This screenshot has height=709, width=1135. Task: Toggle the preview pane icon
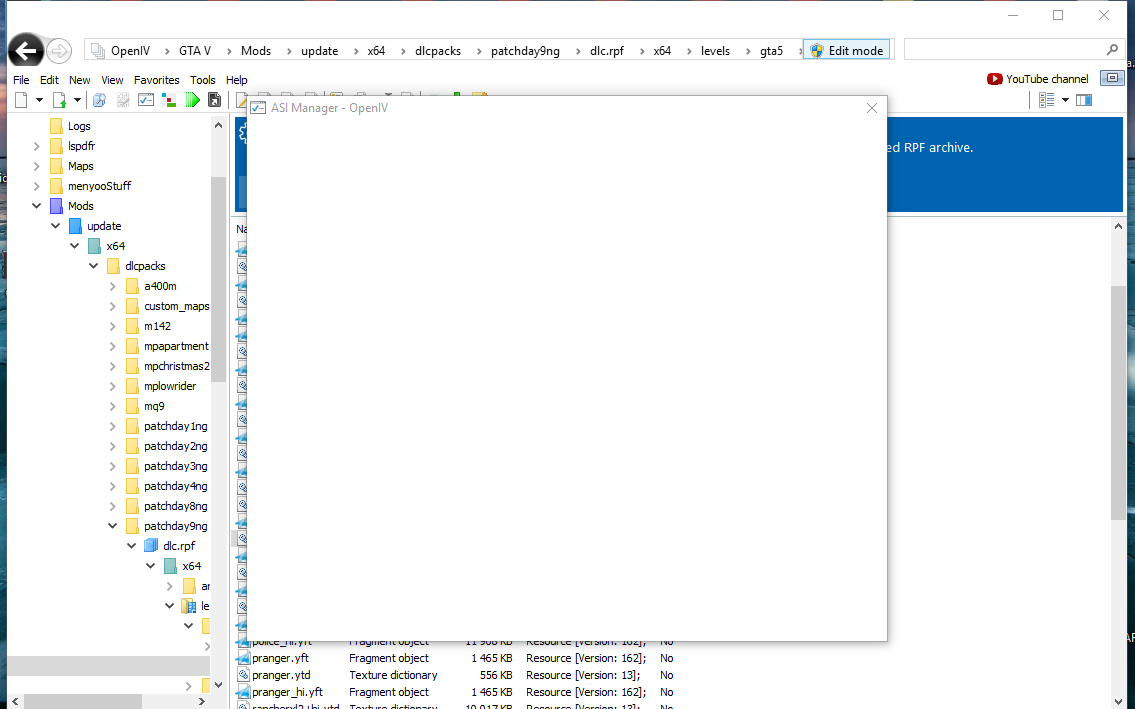[x=1084, y=100]
